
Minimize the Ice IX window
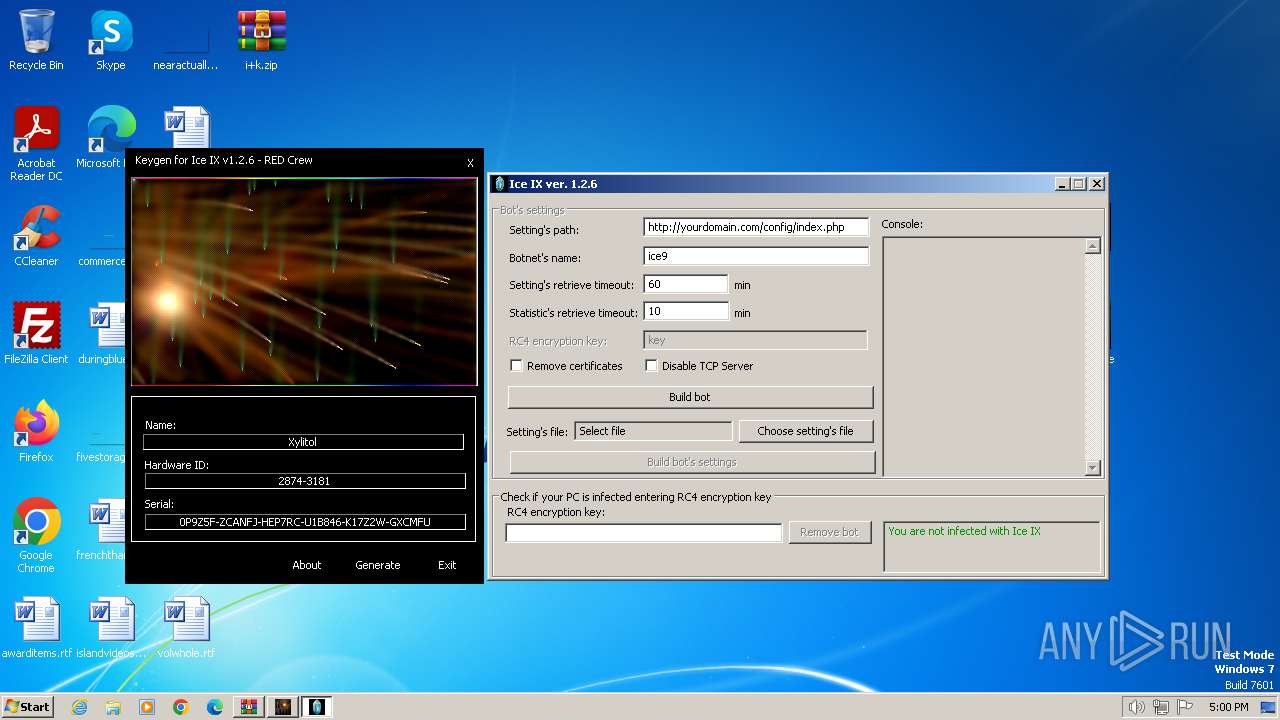click(x=1062, y=184)
